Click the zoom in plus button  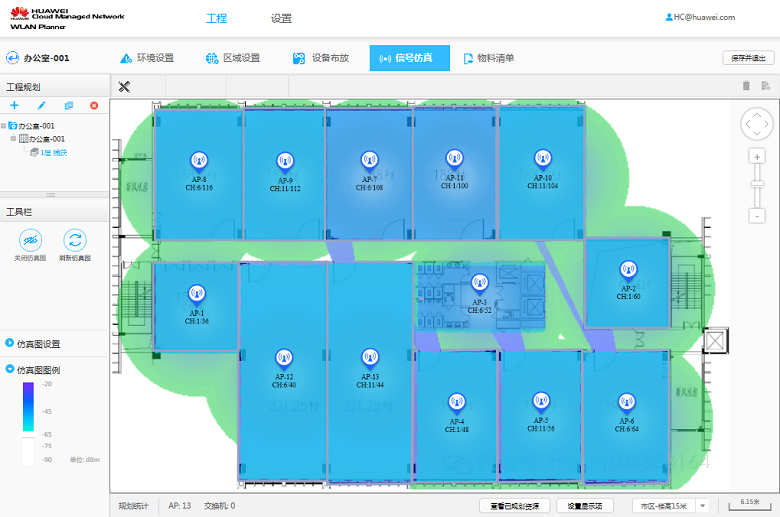click(x=757, y=157)
